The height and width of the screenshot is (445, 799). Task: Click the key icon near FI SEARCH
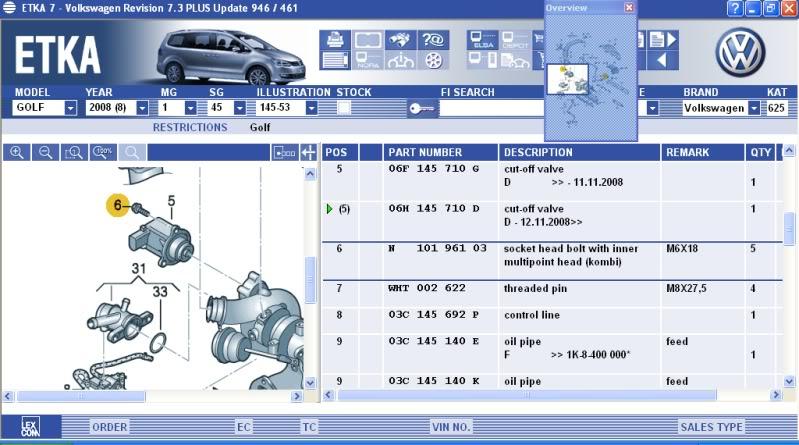pyautogui.click(x=422, y=108)
